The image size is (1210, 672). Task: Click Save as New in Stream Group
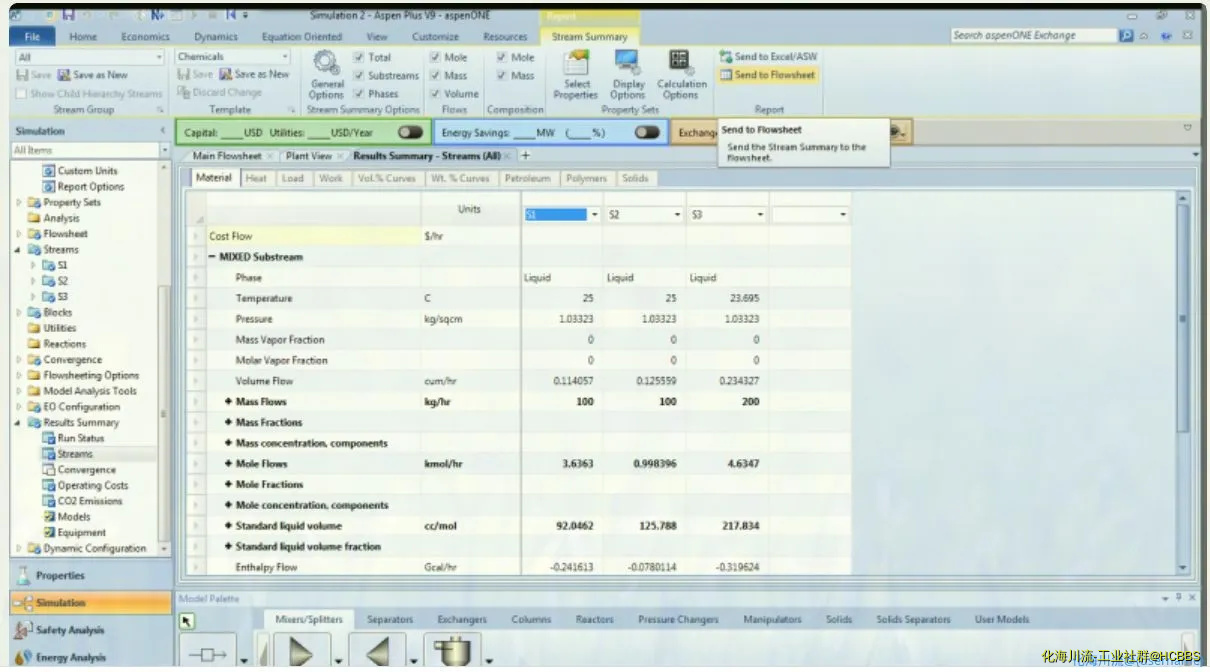[x=93, y=75]
